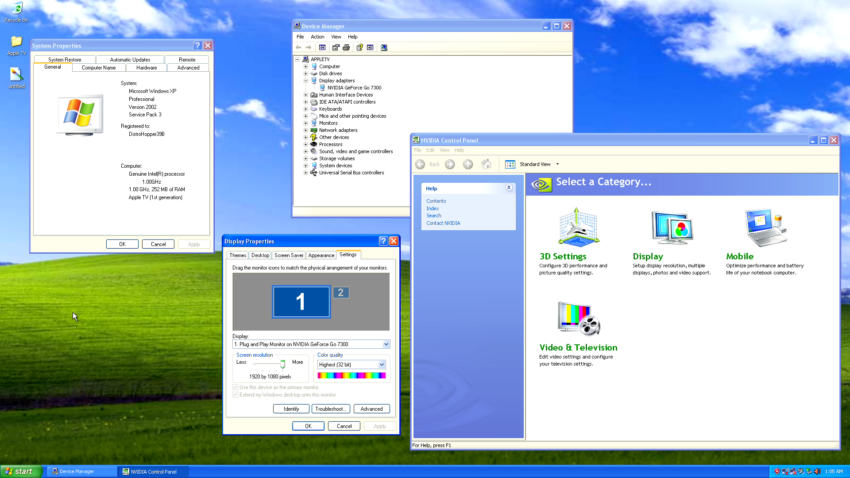
Task: Click the Troubleshoot button
Action: (x=330, y=409)
